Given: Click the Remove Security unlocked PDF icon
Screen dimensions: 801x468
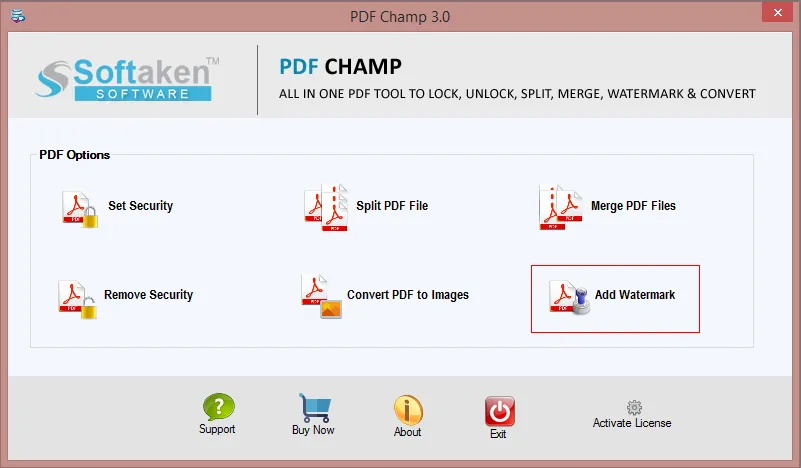Looking at the screenshot, I should (x=77, y=299).
